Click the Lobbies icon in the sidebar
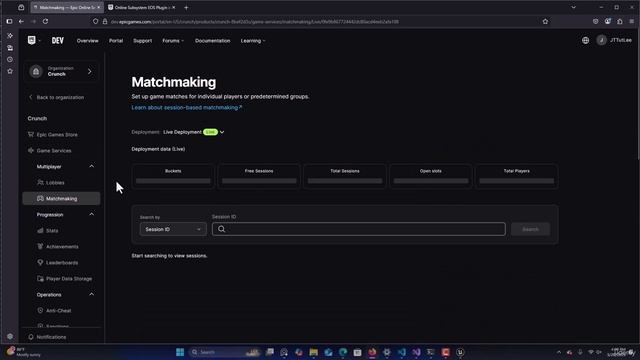Screen dimensions: 640x360 point(40,182)
